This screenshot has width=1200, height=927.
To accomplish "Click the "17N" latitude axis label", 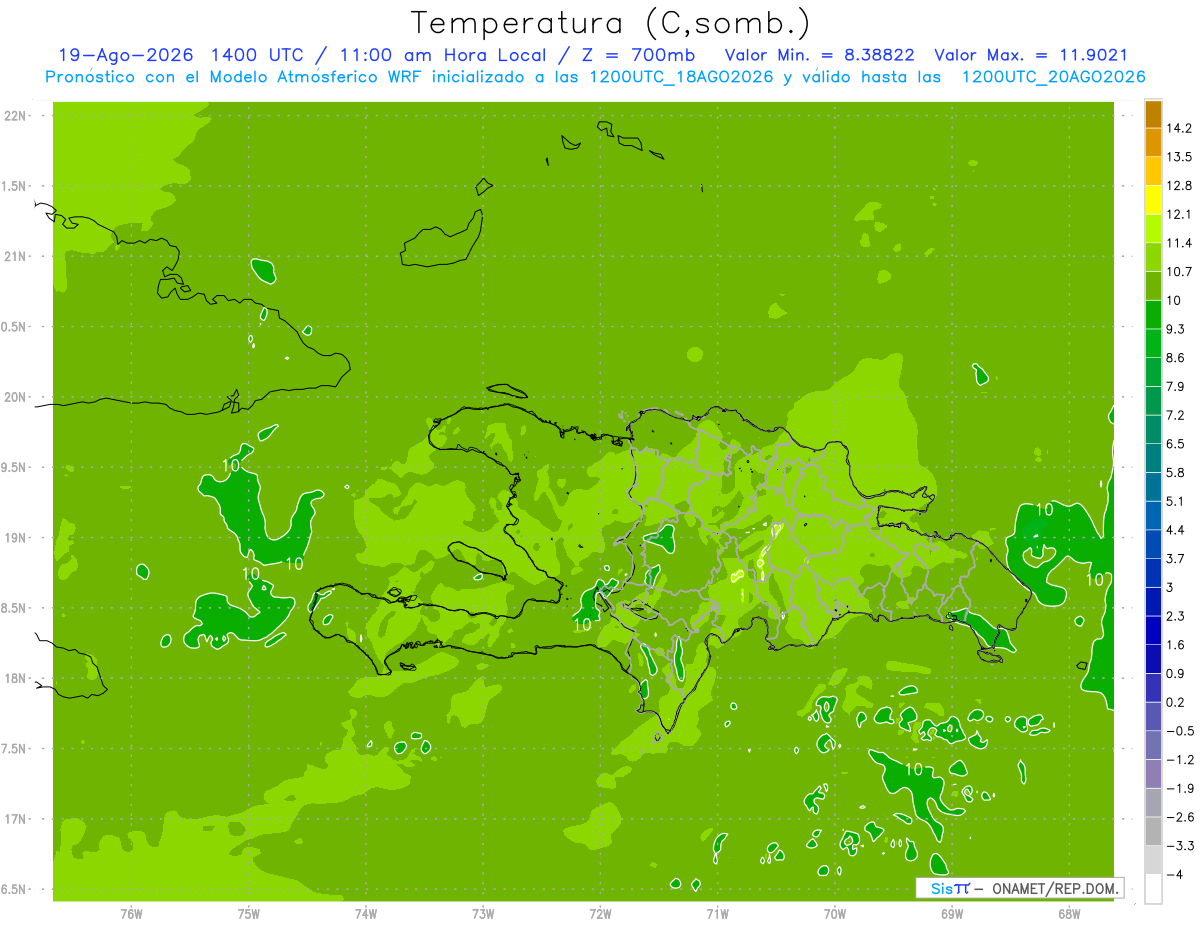I will coord(15,819).
